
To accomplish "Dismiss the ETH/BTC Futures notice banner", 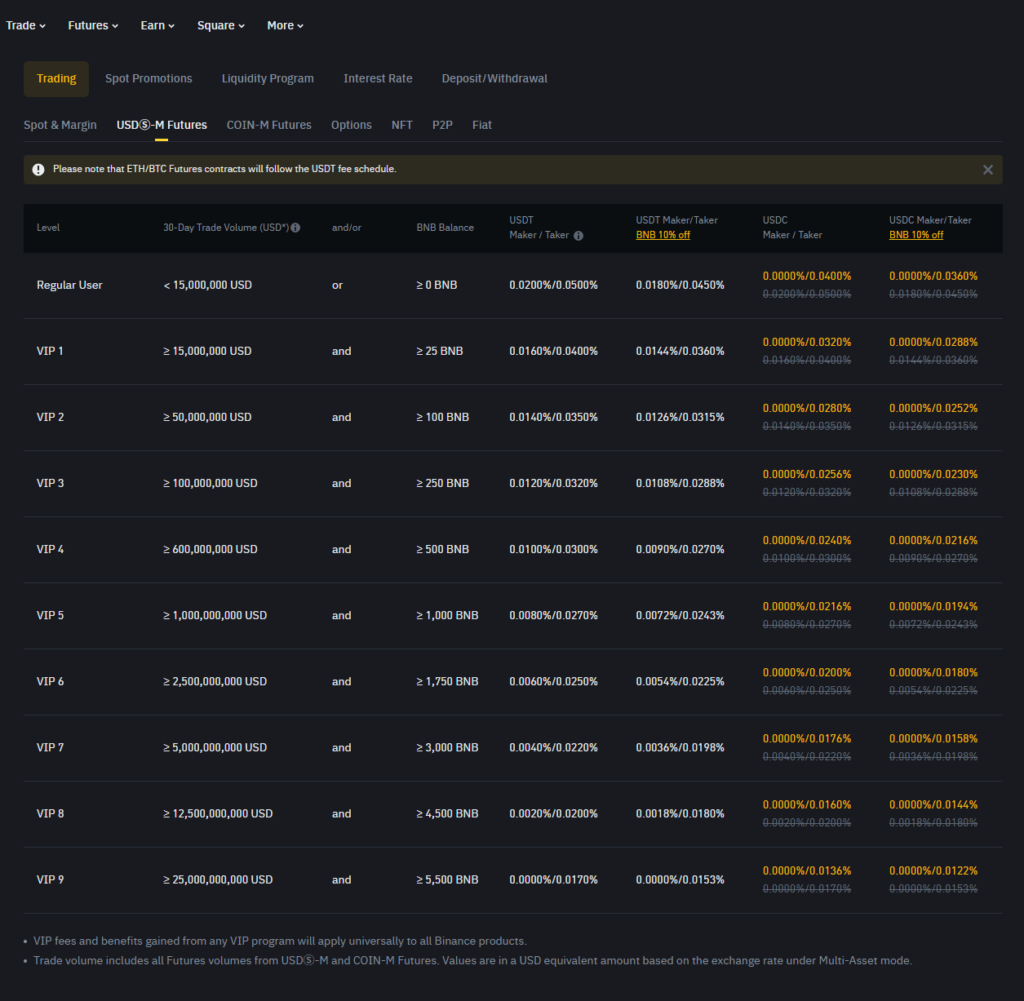I will [988, 170].
